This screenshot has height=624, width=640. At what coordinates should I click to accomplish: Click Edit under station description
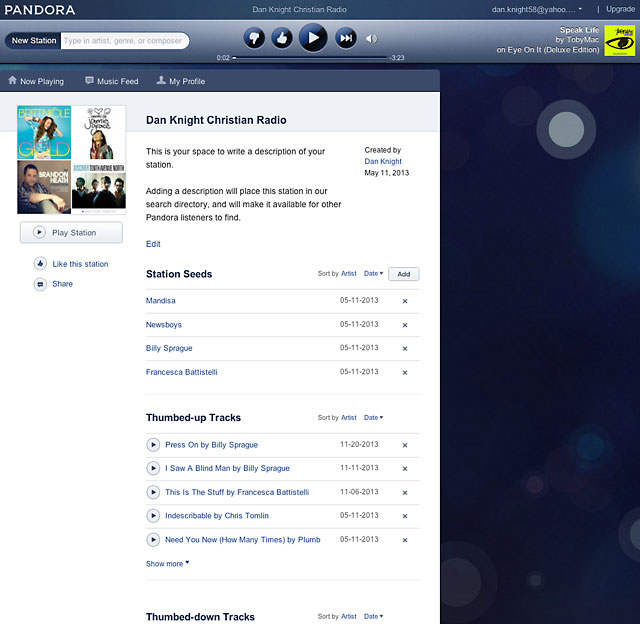(x=153, y=244)
